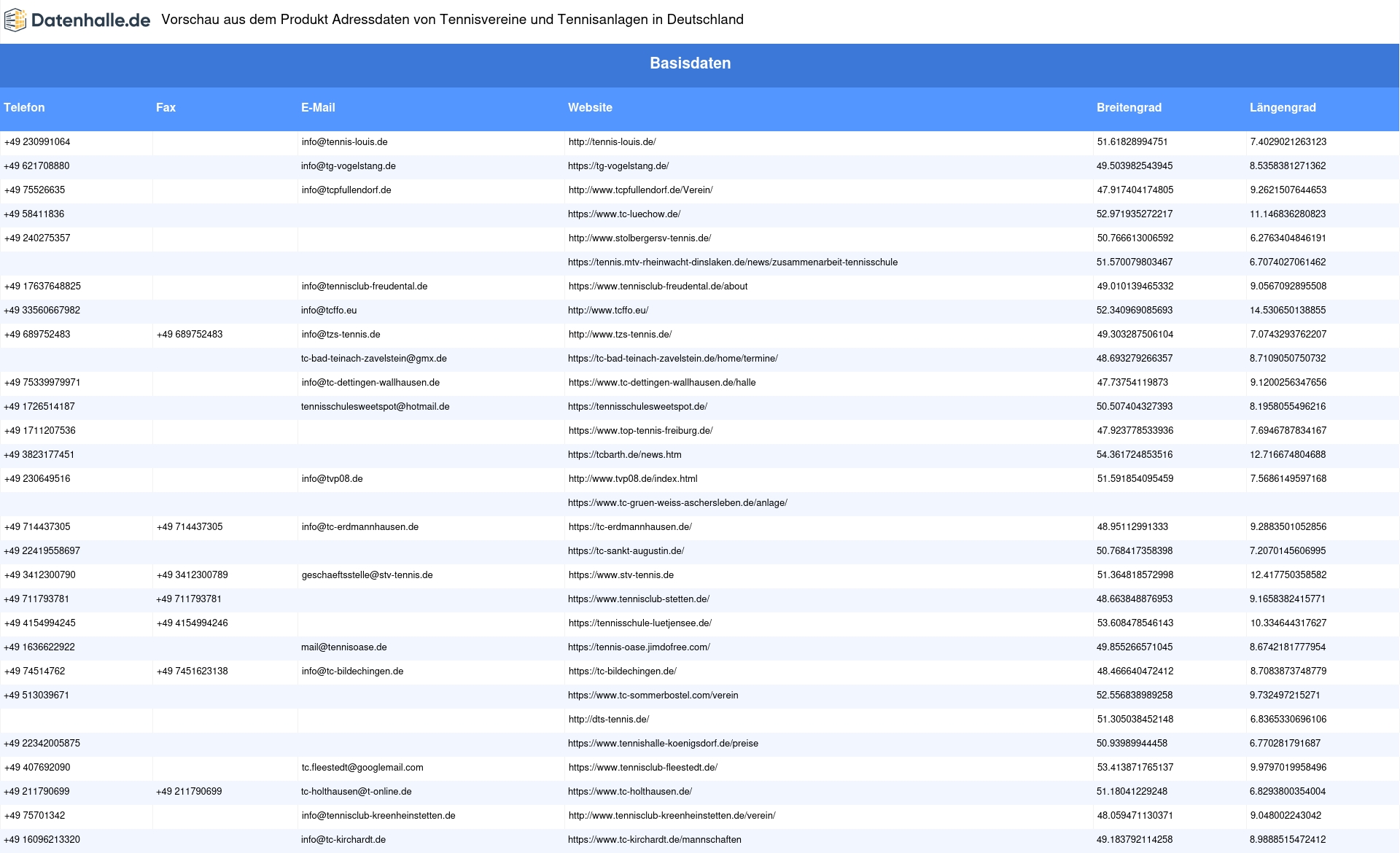Open the tc-gruen-weiss-aschersleben.de anlage link
The image size is (1400, 853).
[x=677, y=503]
